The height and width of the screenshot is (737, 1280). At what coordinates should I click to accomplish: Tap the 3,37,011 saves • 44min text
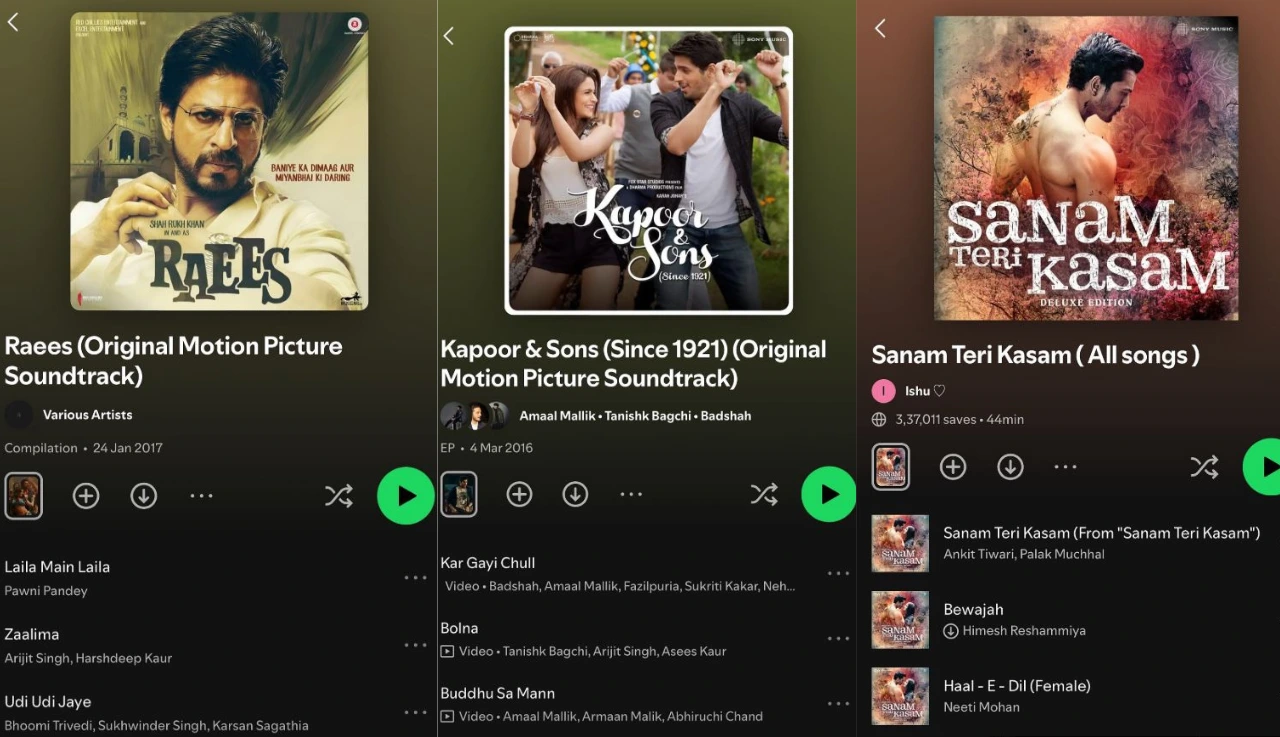[960, 420]
